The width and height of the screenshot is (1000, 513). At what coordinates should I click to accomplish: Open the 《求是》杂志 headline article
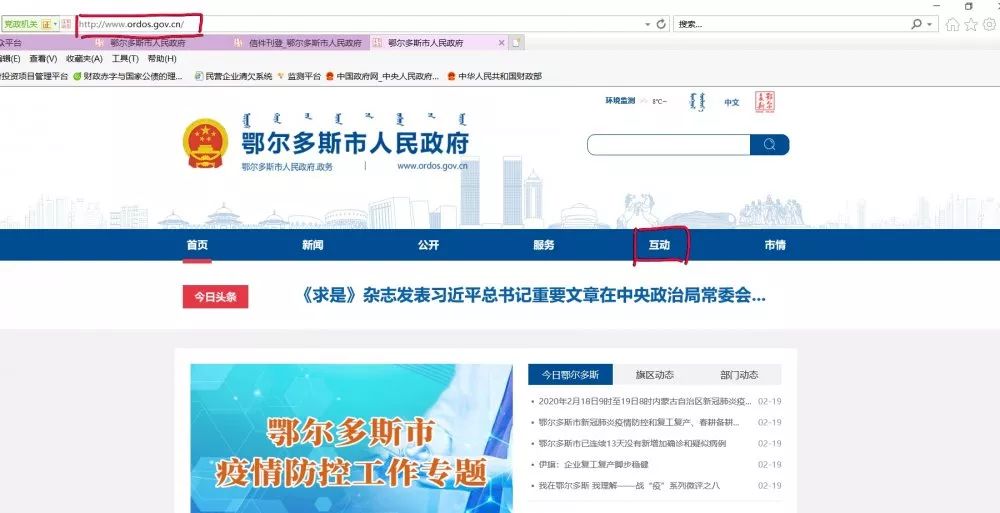(x=533, y=295)
